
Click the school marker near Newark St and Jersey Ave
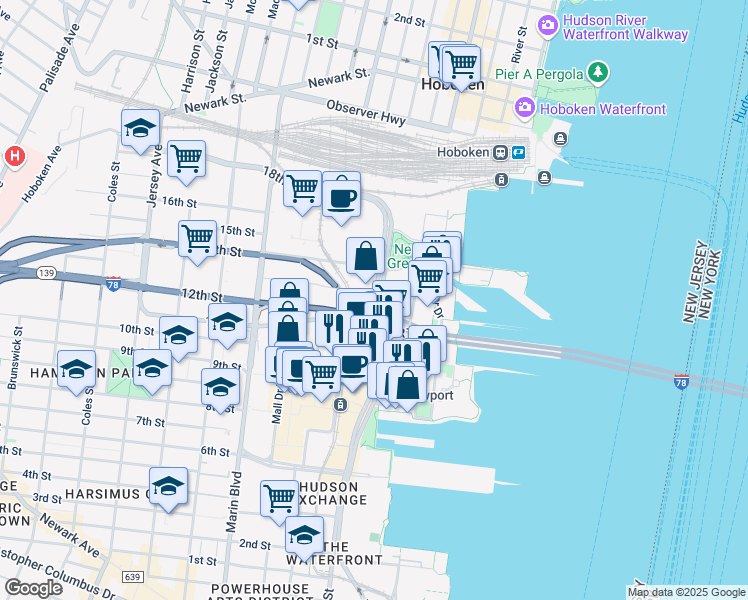(140, 131)
